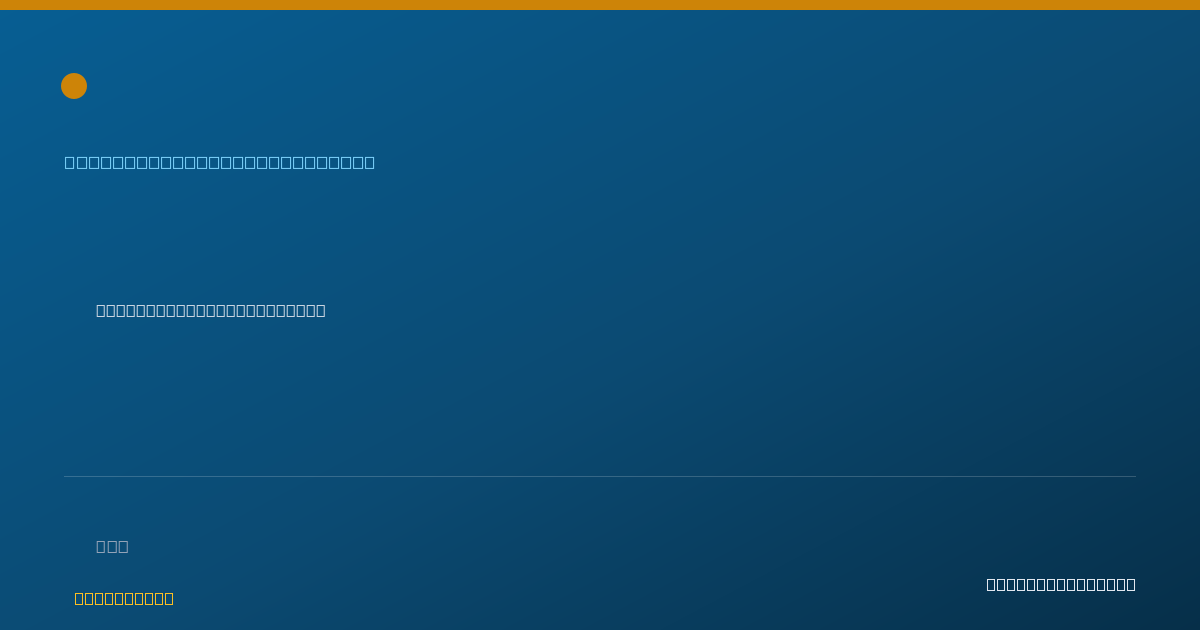Image resolution: width=1200 pixels, height=630 pixels.
Task: Click the white body text line
Action: tap(211, 310)
